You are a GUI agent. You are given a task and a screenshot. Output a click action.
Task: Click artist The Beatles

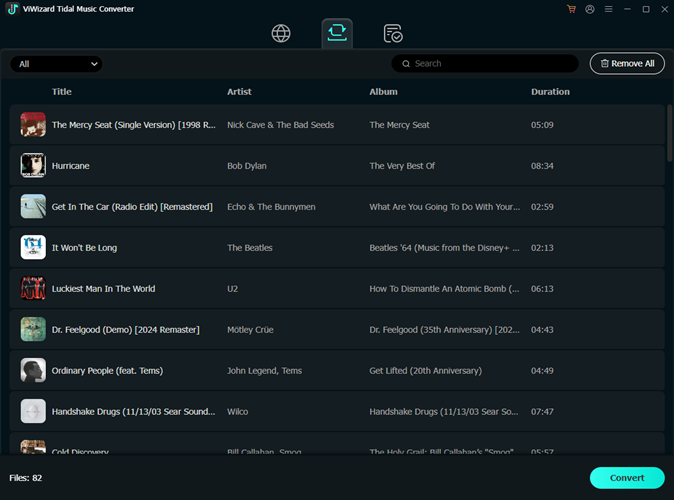[250, 248]
